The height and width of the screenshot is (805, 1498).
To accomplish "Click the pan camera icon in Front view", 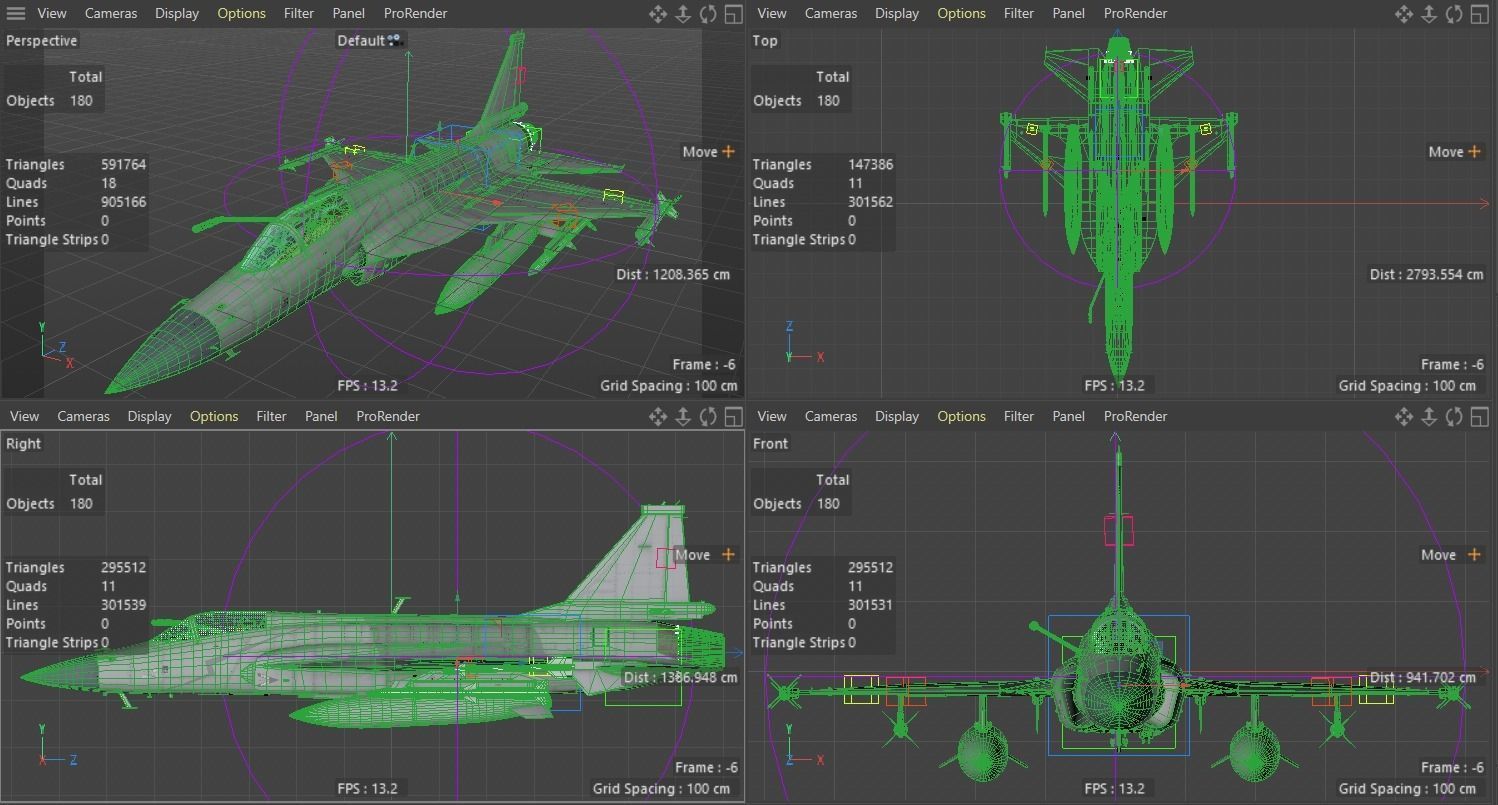I will [1404, 416].
